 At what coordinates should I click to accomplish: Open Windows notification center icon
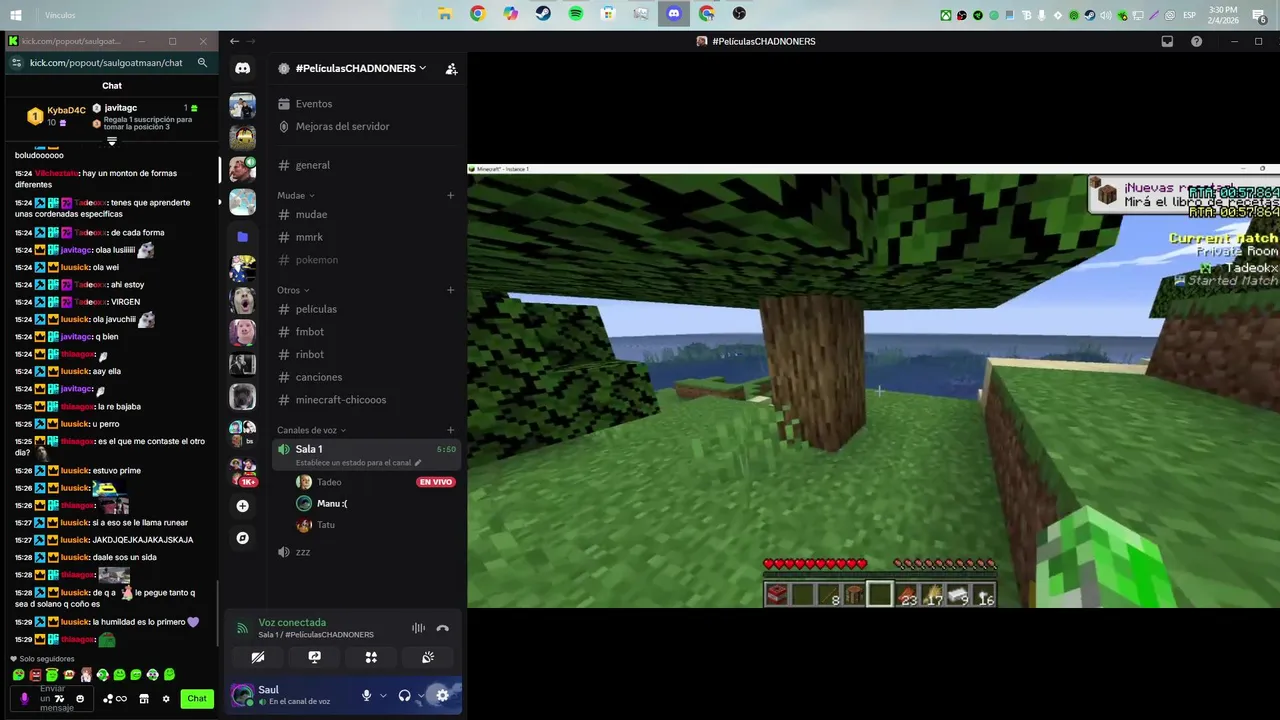coord(1259,15)
